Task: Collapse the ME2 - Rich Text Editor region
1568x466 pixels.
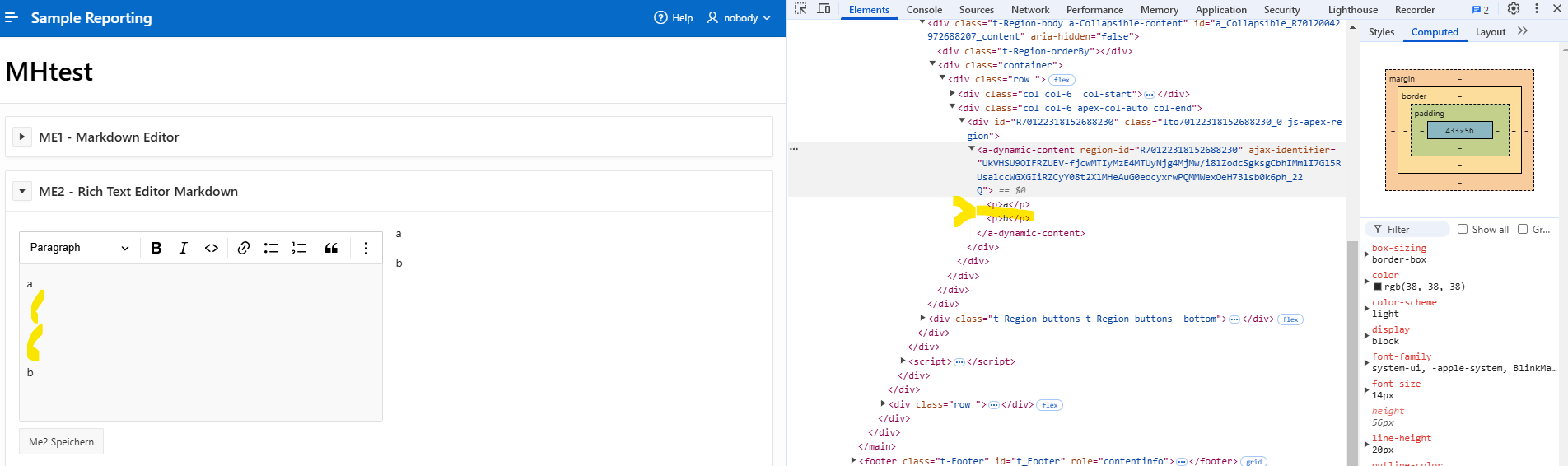Action: coord(22,191)
